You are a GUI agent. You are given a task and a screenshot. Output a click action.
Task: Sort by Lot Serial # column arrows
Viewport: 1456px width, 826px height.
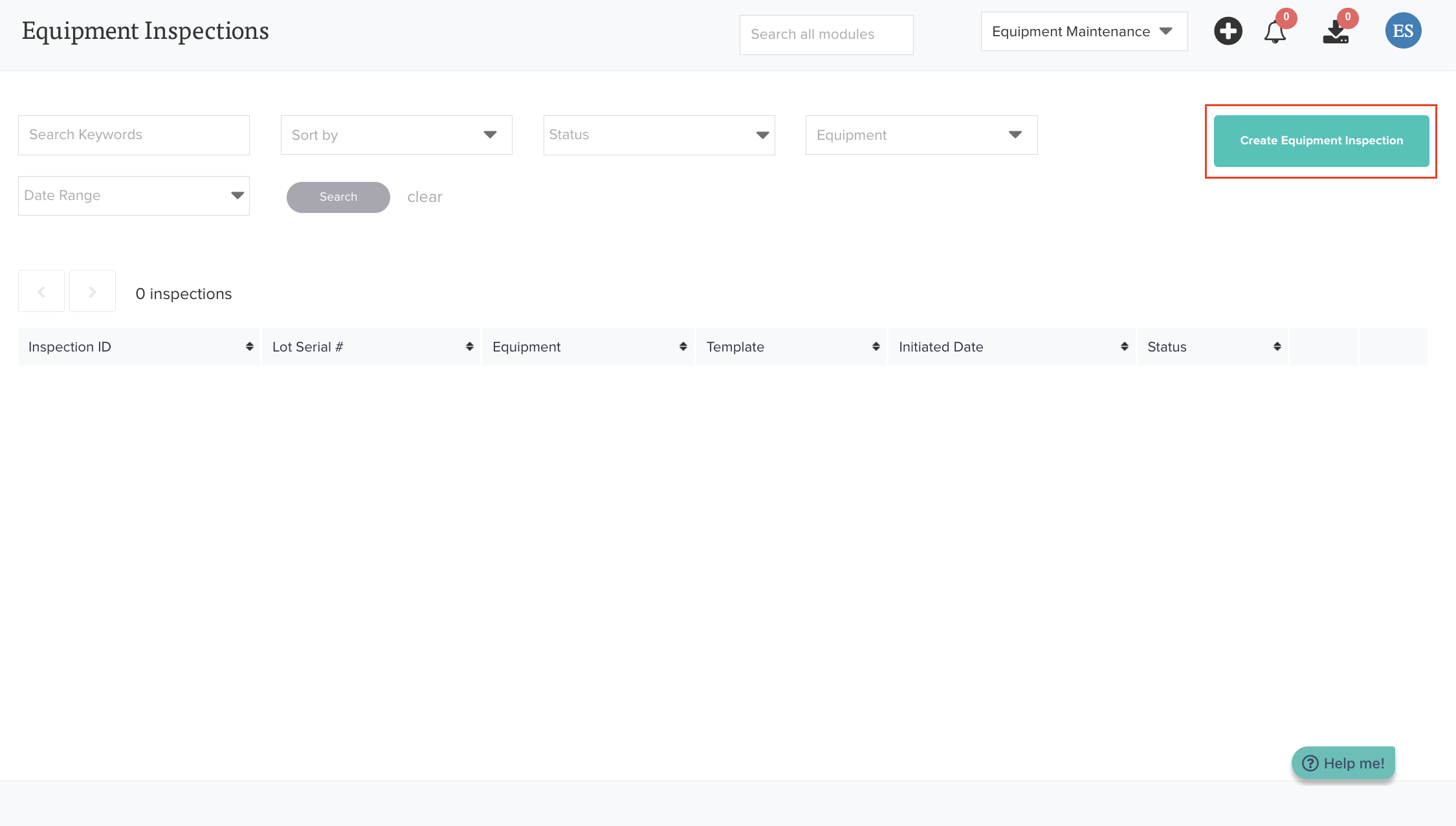469,347
